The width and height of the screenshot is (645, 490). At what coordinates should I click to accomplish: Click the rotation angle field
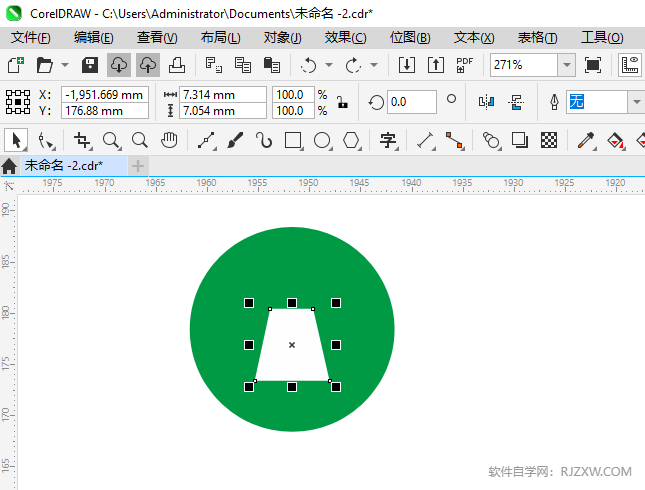411,102
